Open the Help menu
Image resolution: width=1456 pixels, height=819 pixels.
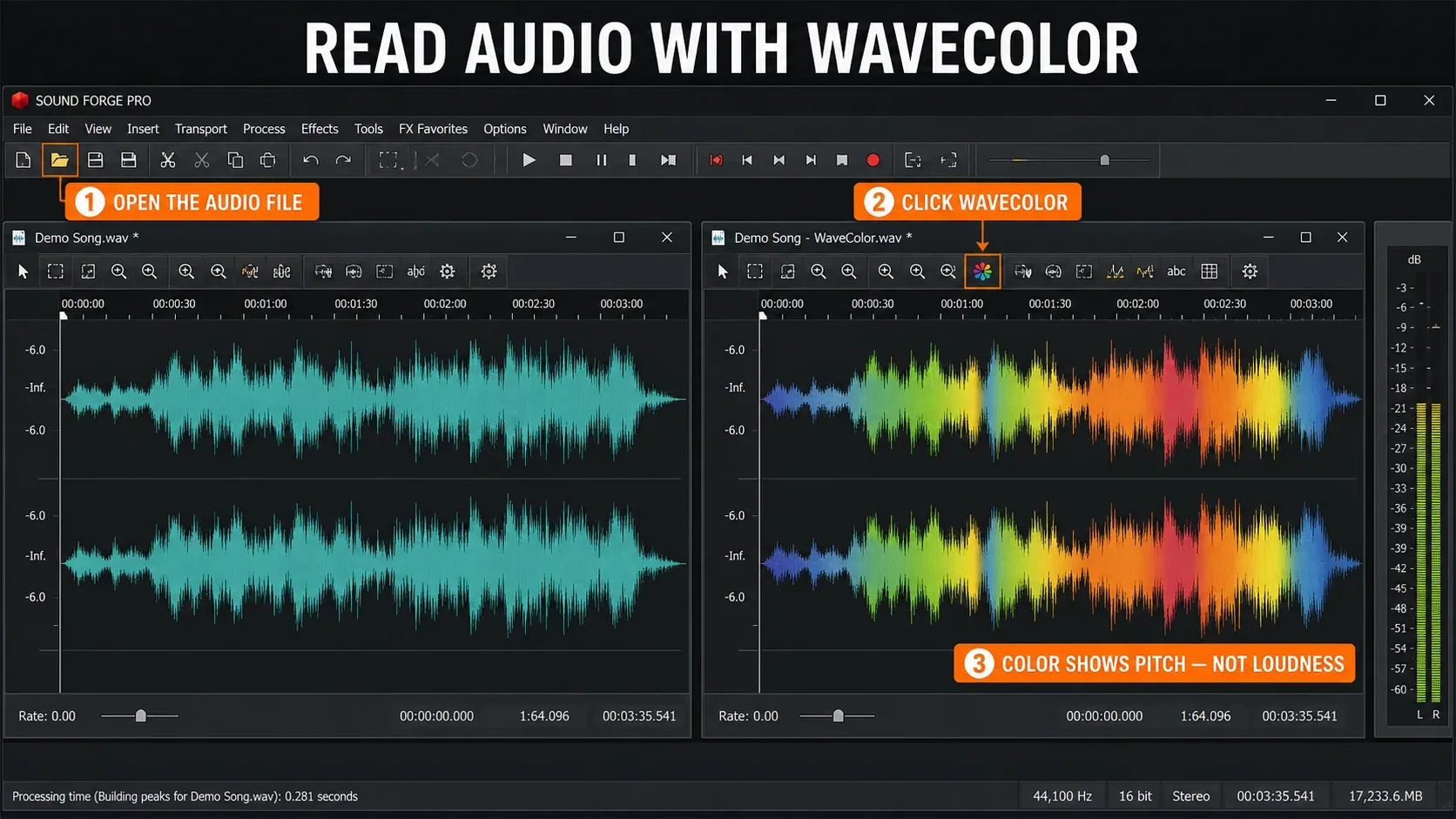pyautogui.click(x=616, y=129)
